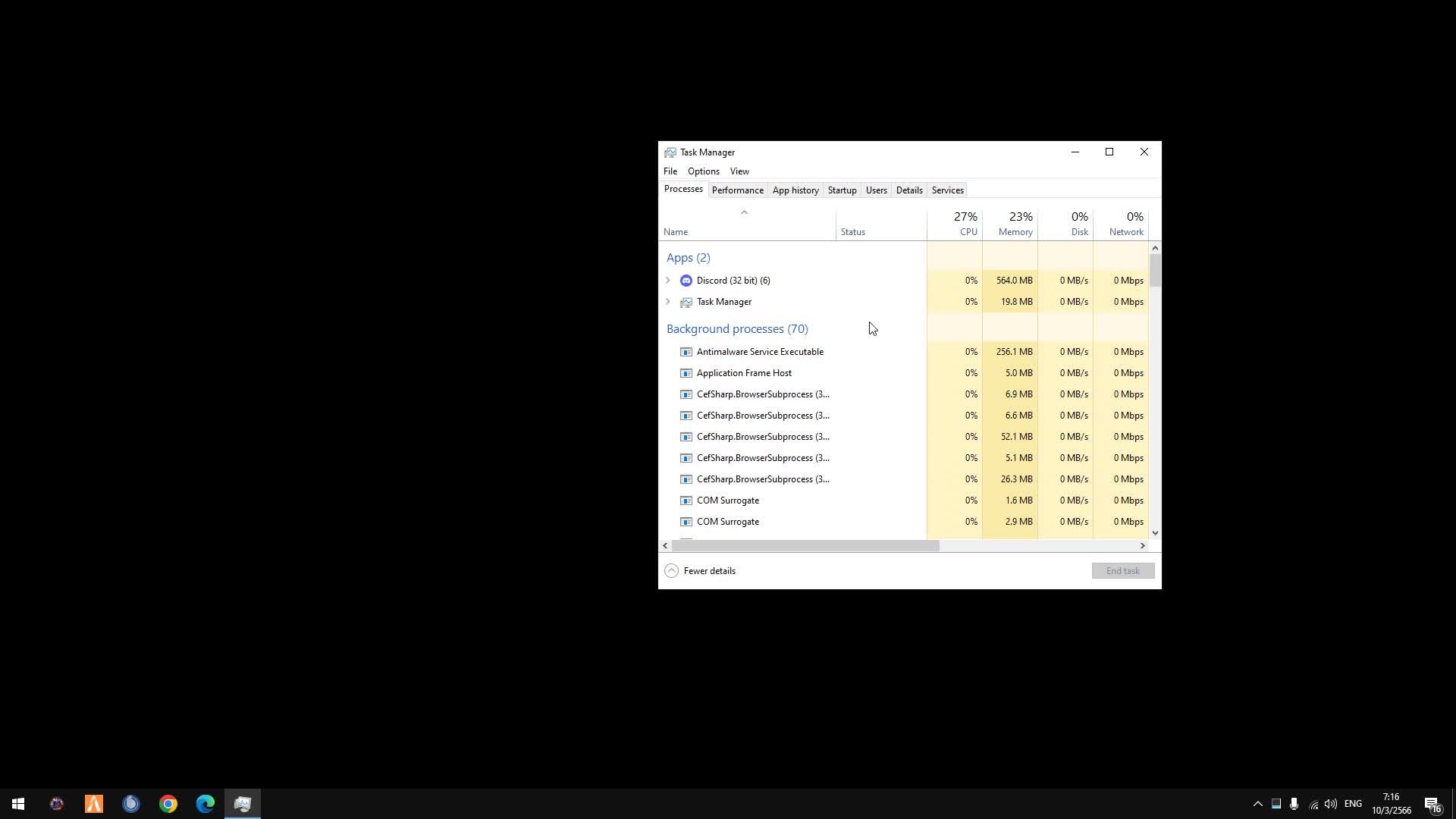
Task: Select Antimalware Service Executable process icon
Action: coord(686,352)
